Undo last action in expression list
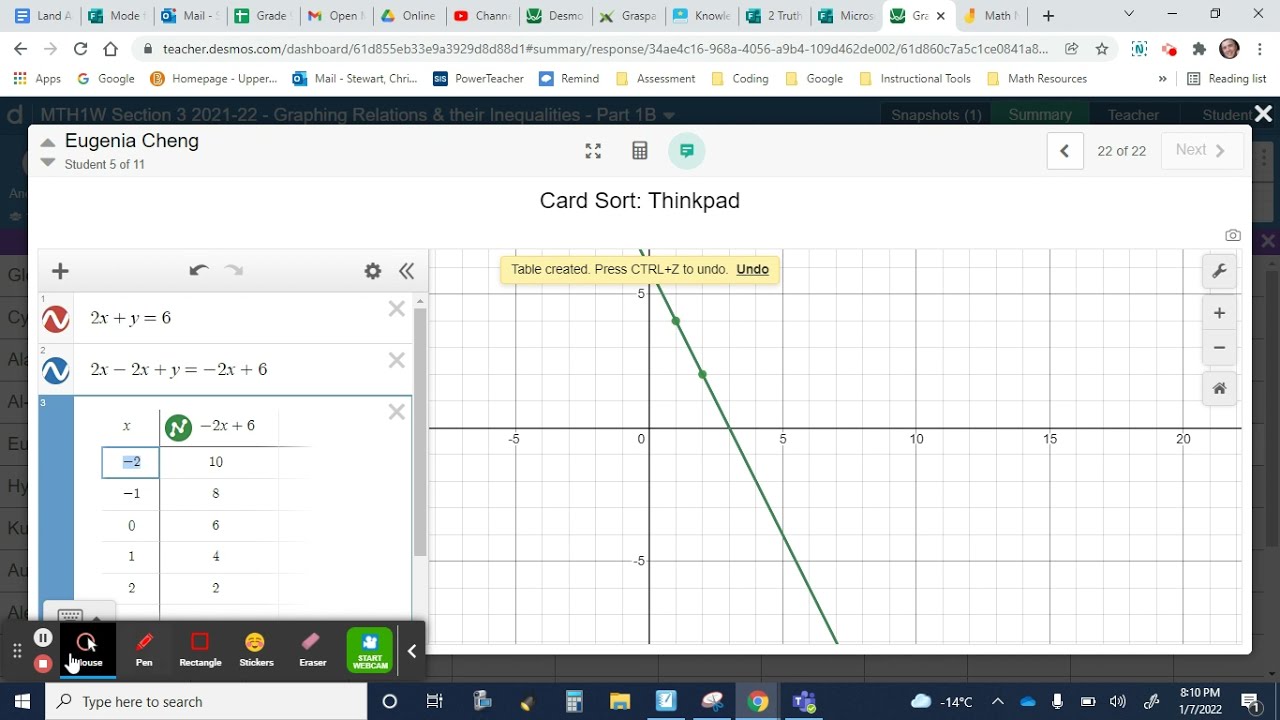The width and height of the screenshot is (1280, 720). 198,271
